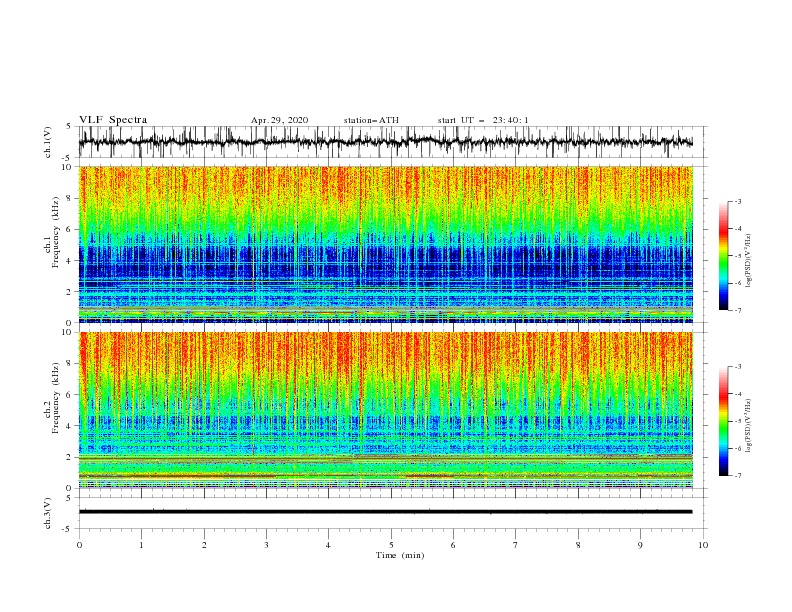Click the "ch.1(V)" waveform axis label
The height and width of the screenshot is (612, 792).
(48, 142)
